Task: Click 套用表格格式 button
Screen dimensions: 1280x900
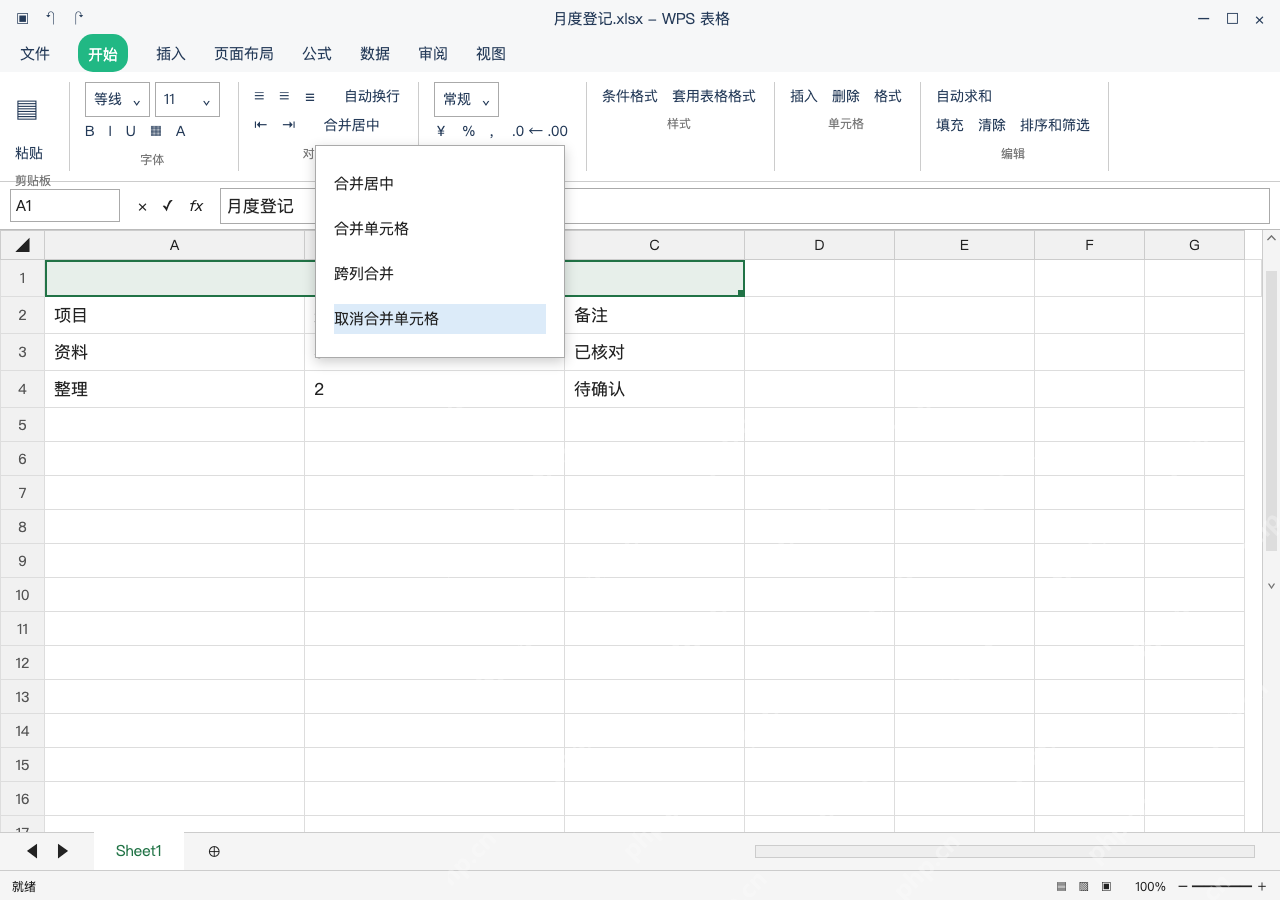Action: click(714, 96)
